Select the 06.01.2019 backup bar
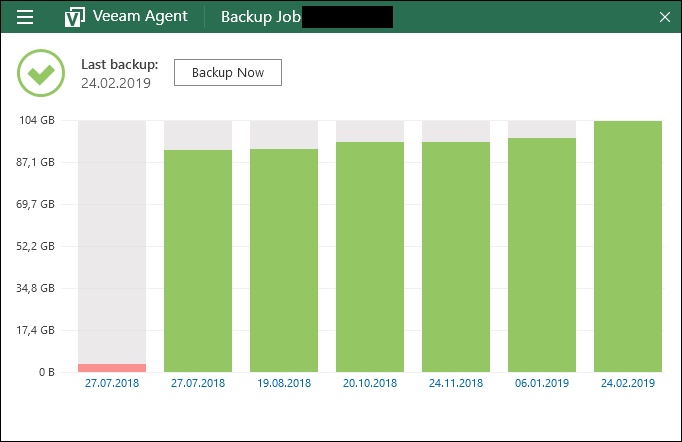The image size is (682, 442). point(542,255)
